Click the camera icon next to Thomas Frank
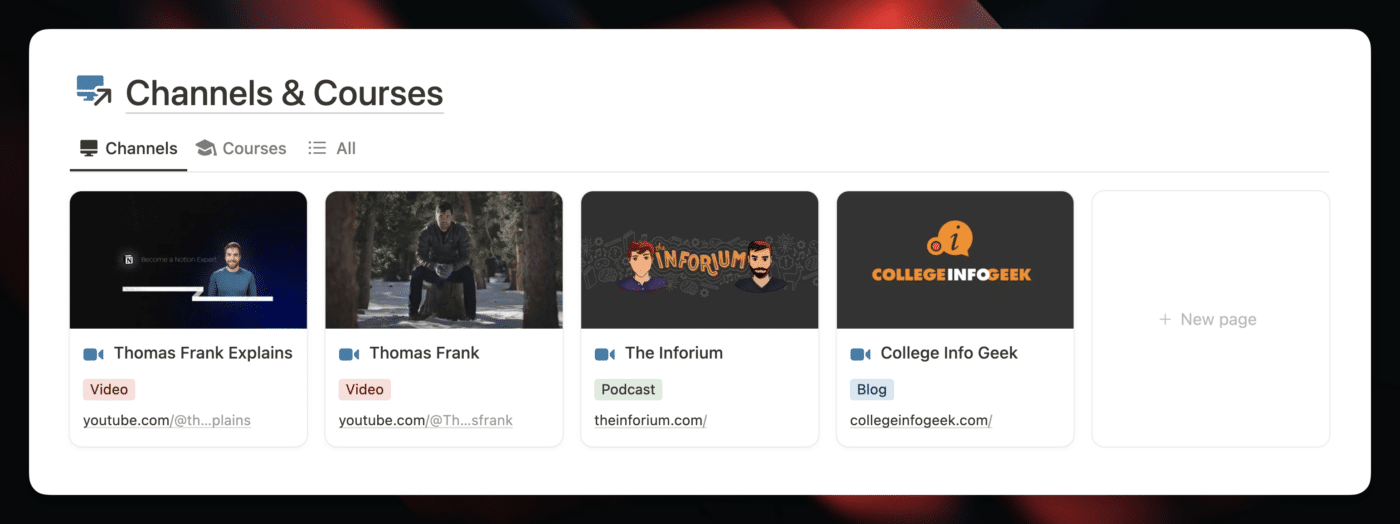The height and width of the screenshot is (524, 1400). [349, 354]
